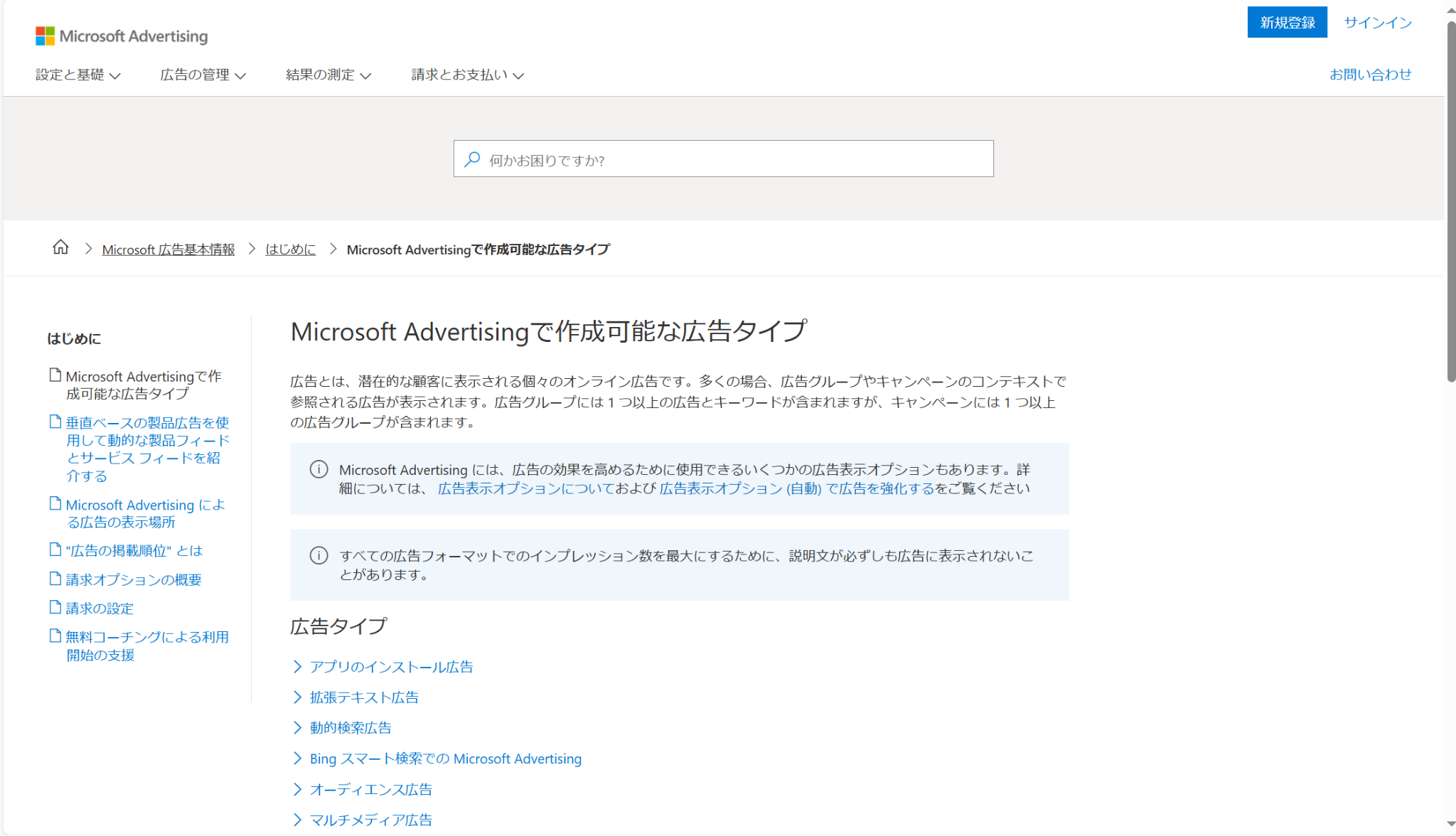Click the page vertical scrollbar thumb

(x=1450, y=203)
